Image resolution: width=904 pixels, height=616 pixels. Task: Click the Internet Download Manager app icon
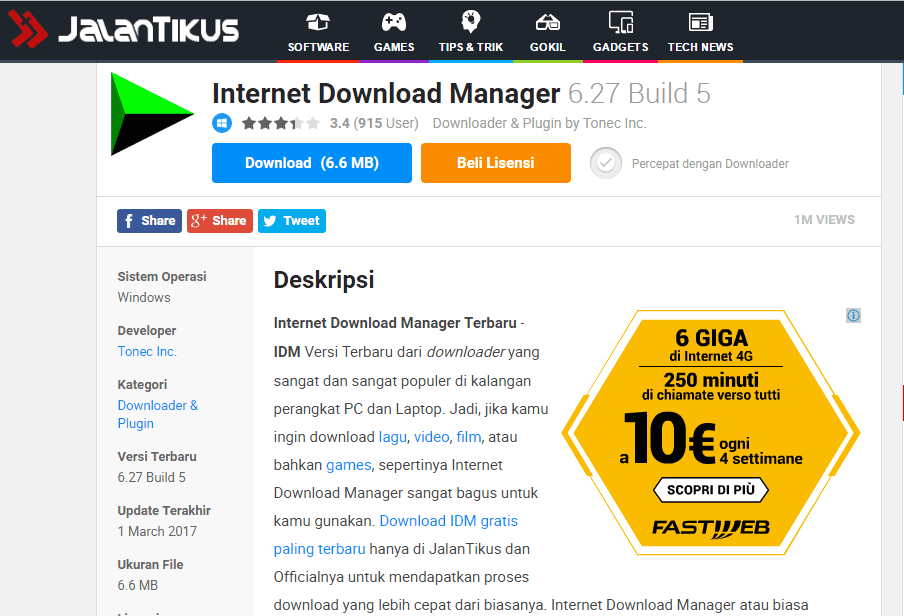[x=152, y=114]
